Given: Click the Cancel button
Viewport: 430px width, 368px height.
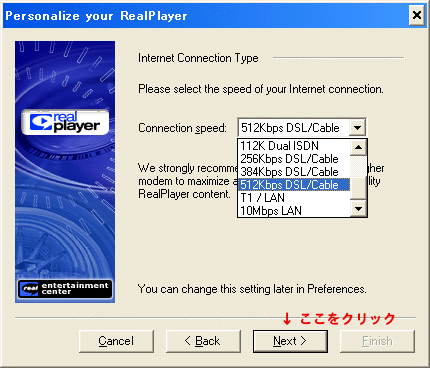Looking at the screenshot, I should coord(116,341).
